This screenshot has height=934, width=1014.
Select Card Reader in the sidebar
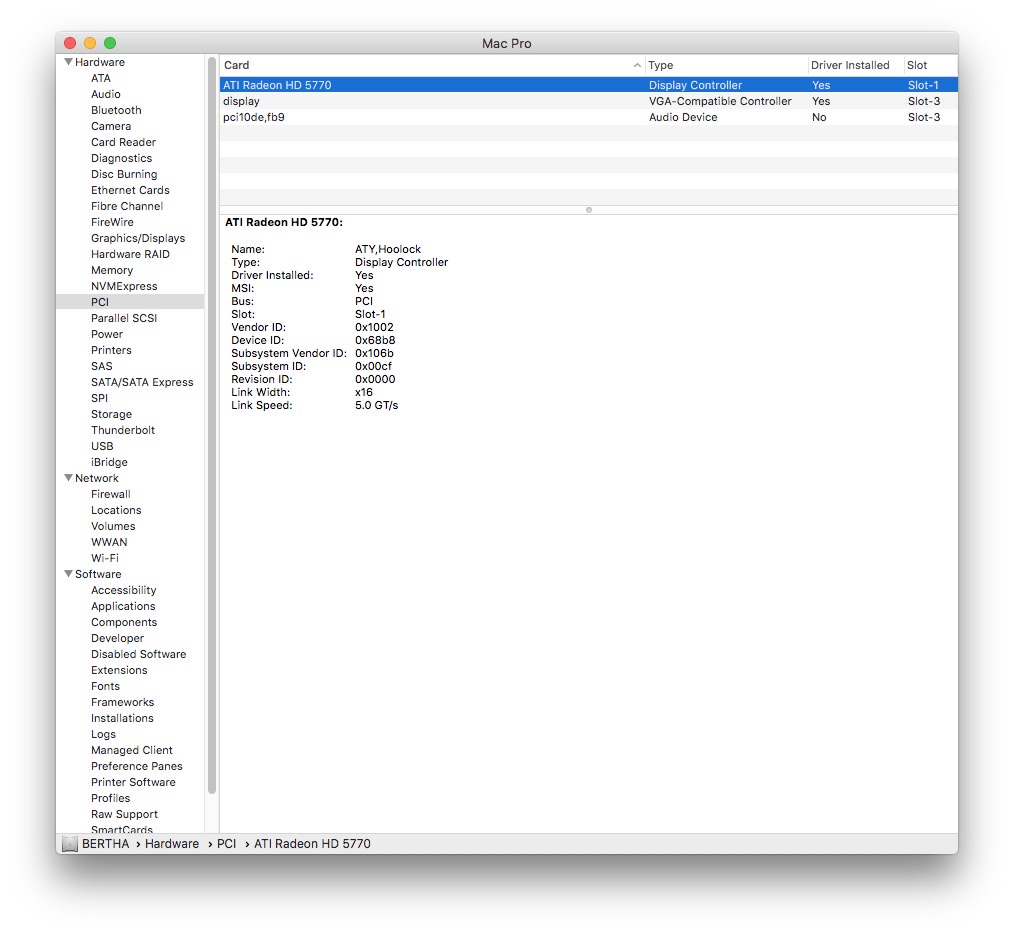tap(123, 142)
